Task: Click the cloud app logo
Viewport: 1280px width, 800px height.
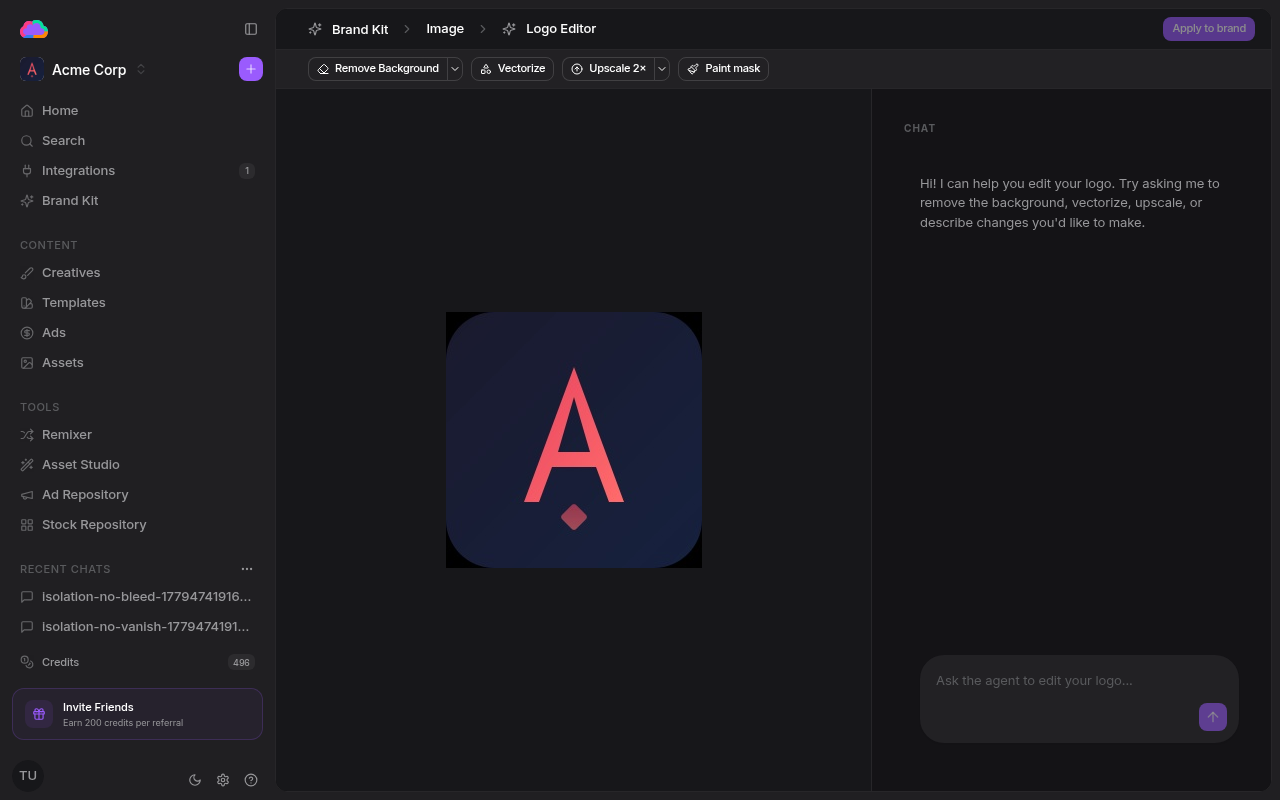Action: (34, 29)
